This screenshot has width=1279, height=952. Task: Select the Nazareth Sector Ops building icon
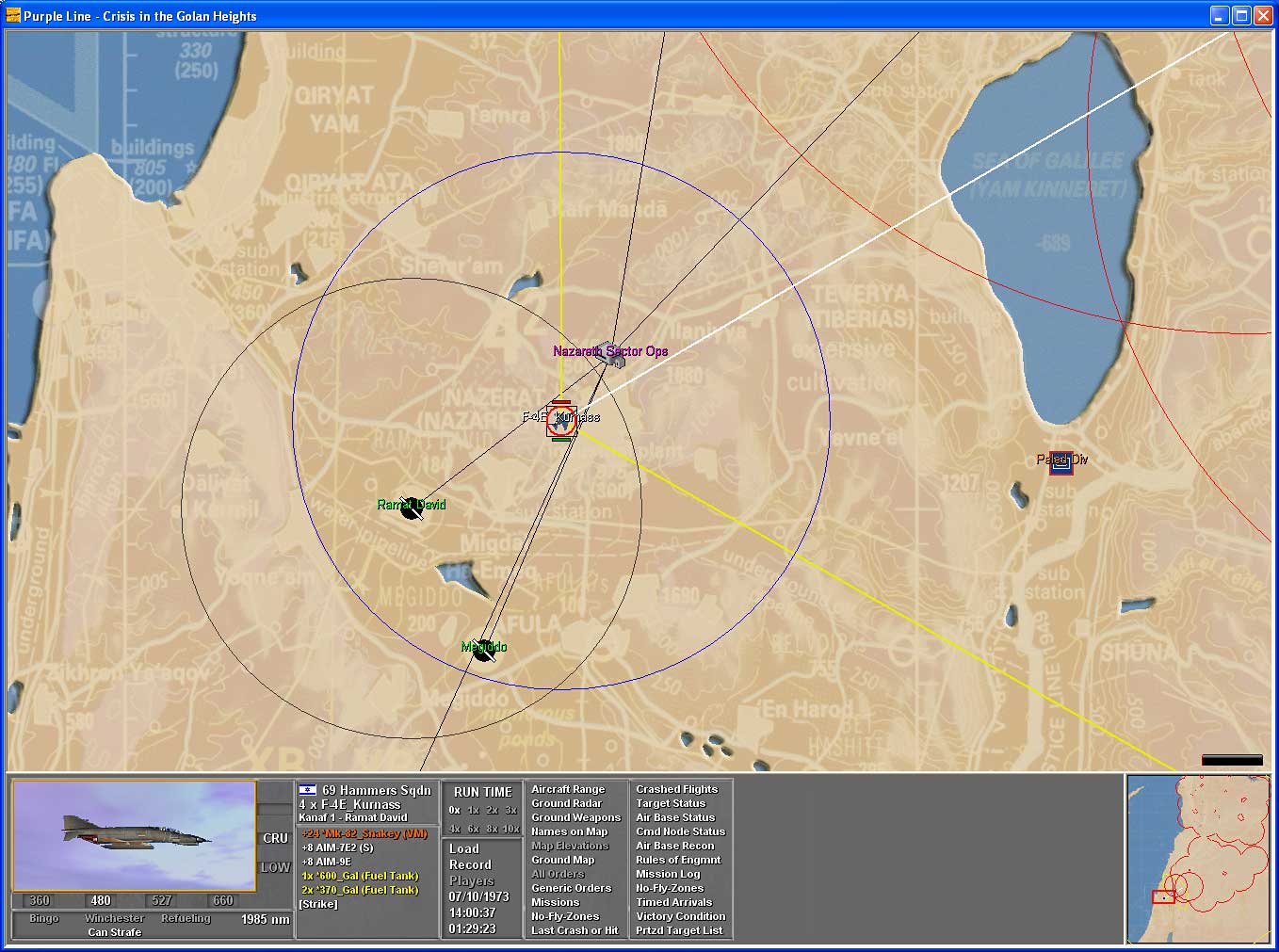point(613,356)
